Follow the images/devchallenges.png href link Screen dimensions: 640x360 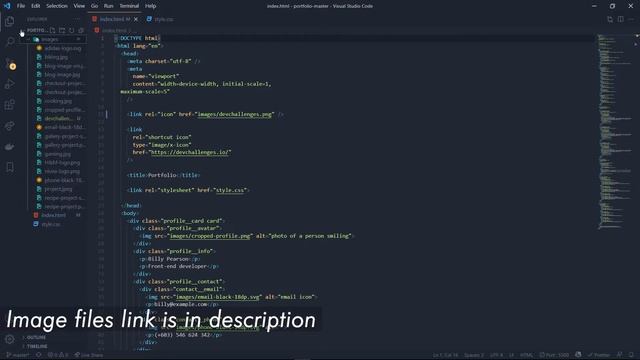235,114
